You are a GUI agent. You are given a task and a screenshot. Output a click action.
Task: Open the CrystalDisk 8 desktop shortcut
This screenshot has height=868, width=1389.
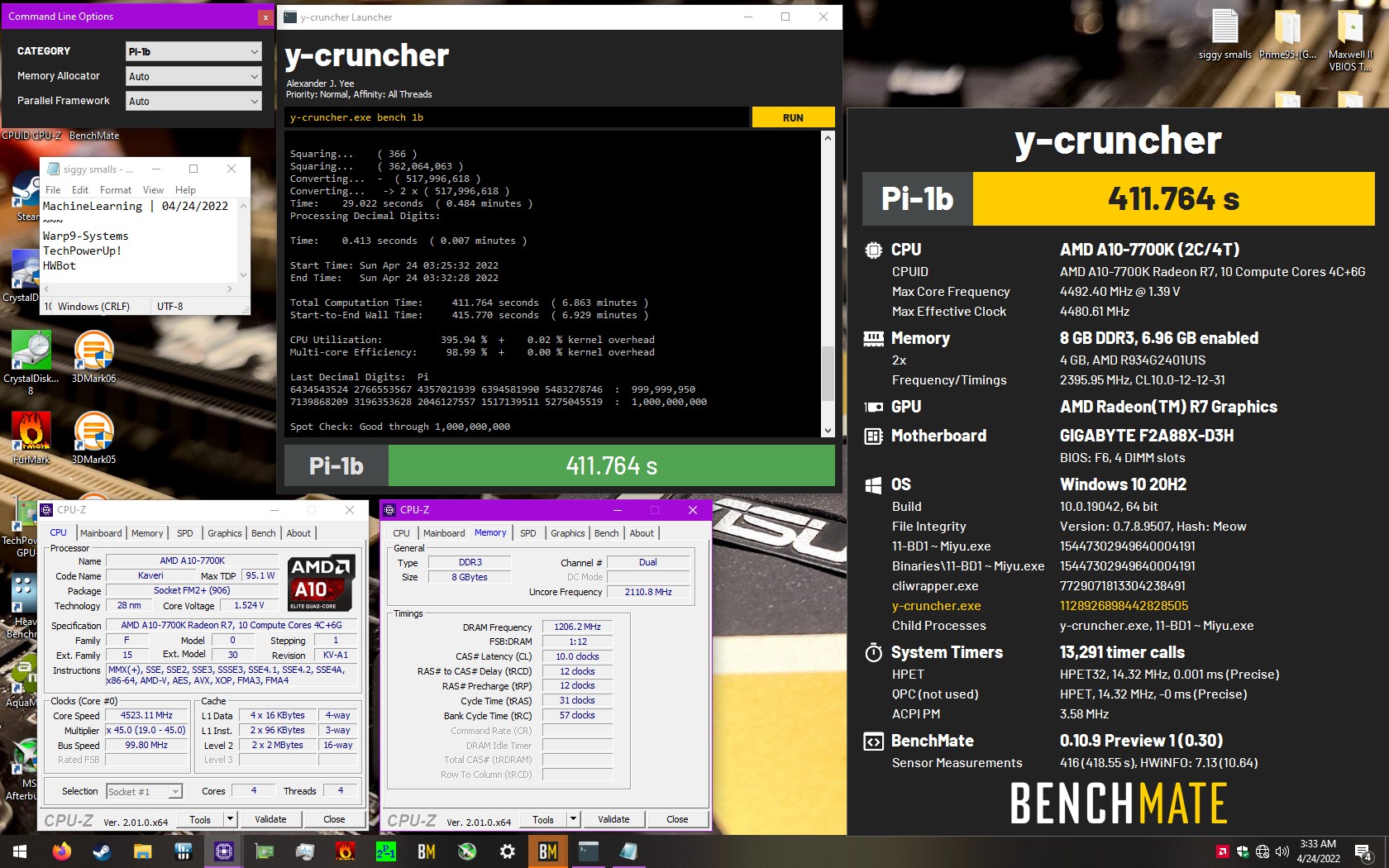click(31, 362)
